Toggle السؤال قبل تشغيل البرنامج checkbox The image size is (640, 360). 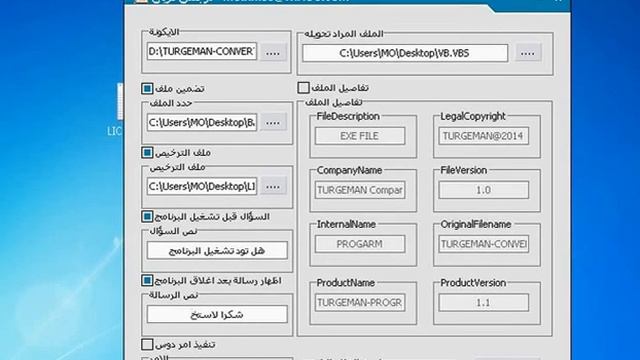coord(147,216)
